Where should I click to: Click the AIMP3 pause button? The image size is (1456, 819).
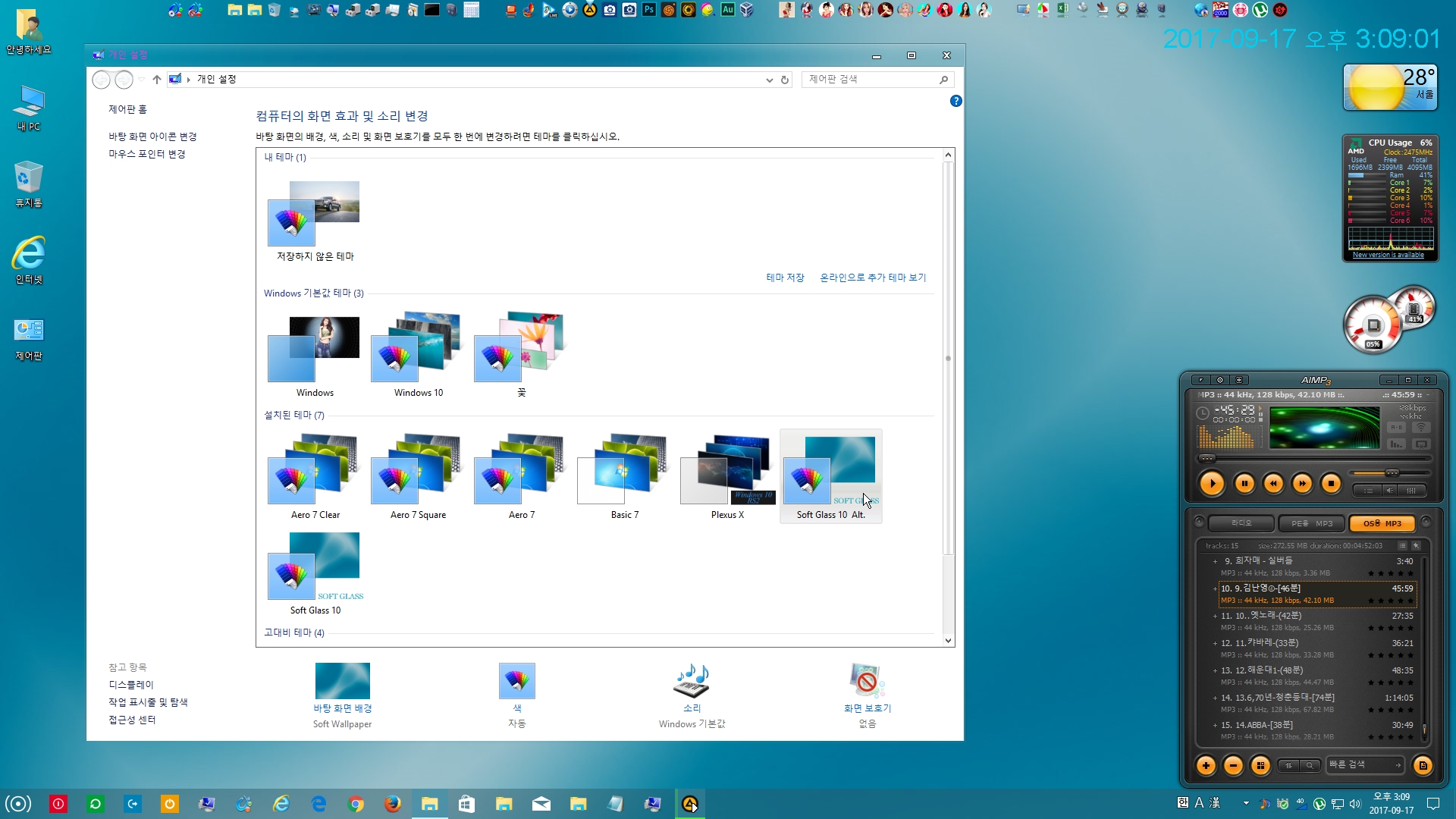(1242, 483)
